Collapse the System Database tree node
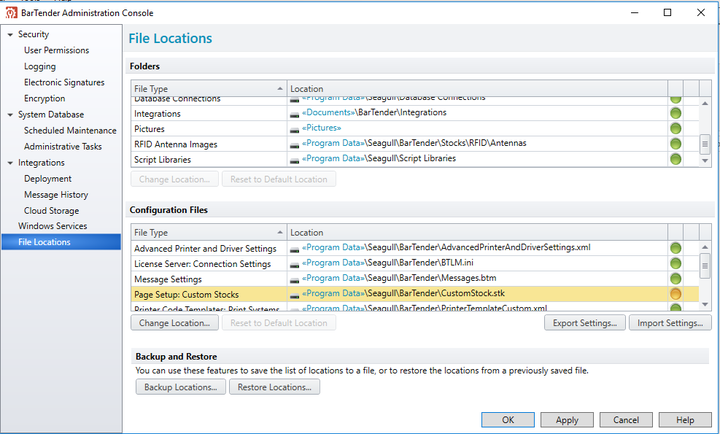Image resolution: width=720 pixels, height=434 pixels. [x=10, y=115]
